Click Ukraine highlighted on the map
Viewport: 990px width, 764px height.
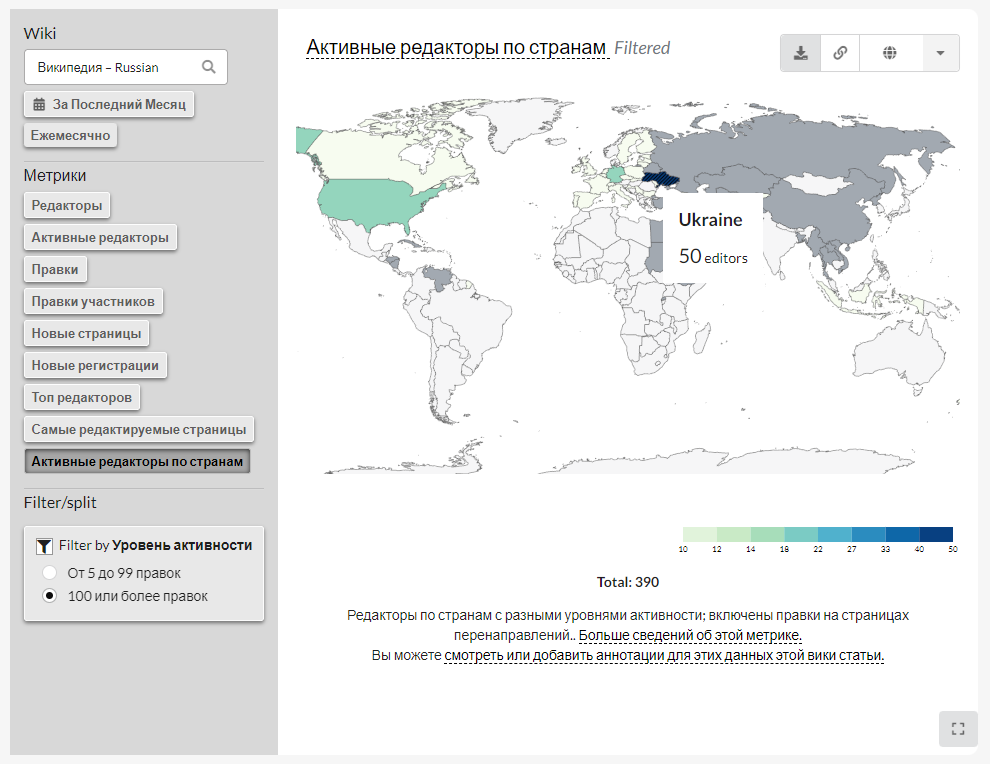tap(660, 177)
